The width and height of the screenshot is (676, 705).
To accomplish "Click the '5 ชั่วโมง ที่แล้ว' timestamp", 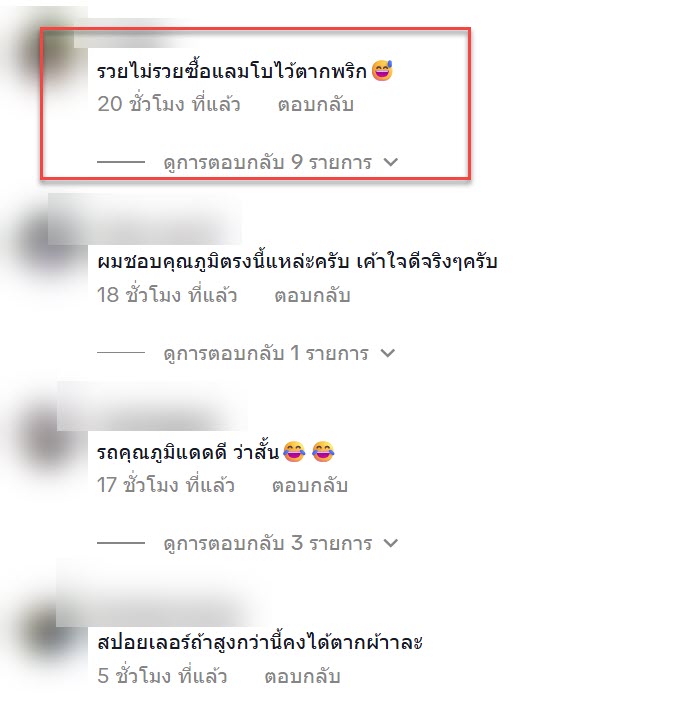I will pos(162,676).
